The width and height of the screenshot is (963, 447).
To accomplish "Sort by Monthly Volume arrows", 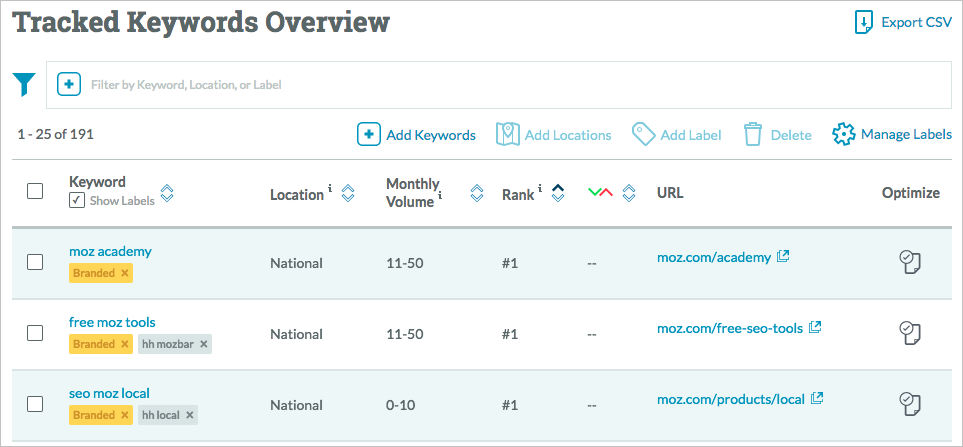I will pyautogui.click(x=477, y=193).
